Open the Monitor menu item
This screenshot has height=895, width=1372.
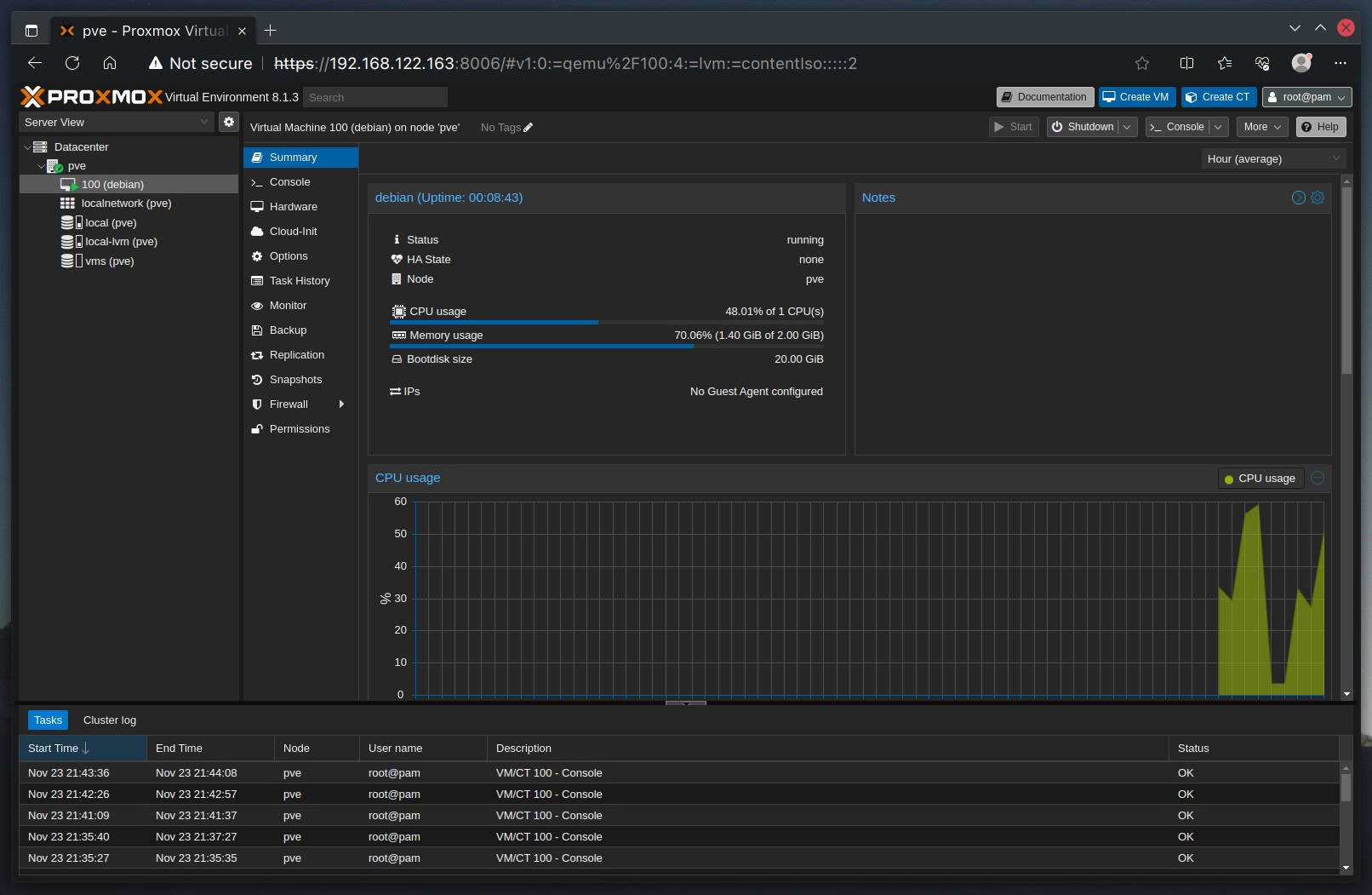300,306
